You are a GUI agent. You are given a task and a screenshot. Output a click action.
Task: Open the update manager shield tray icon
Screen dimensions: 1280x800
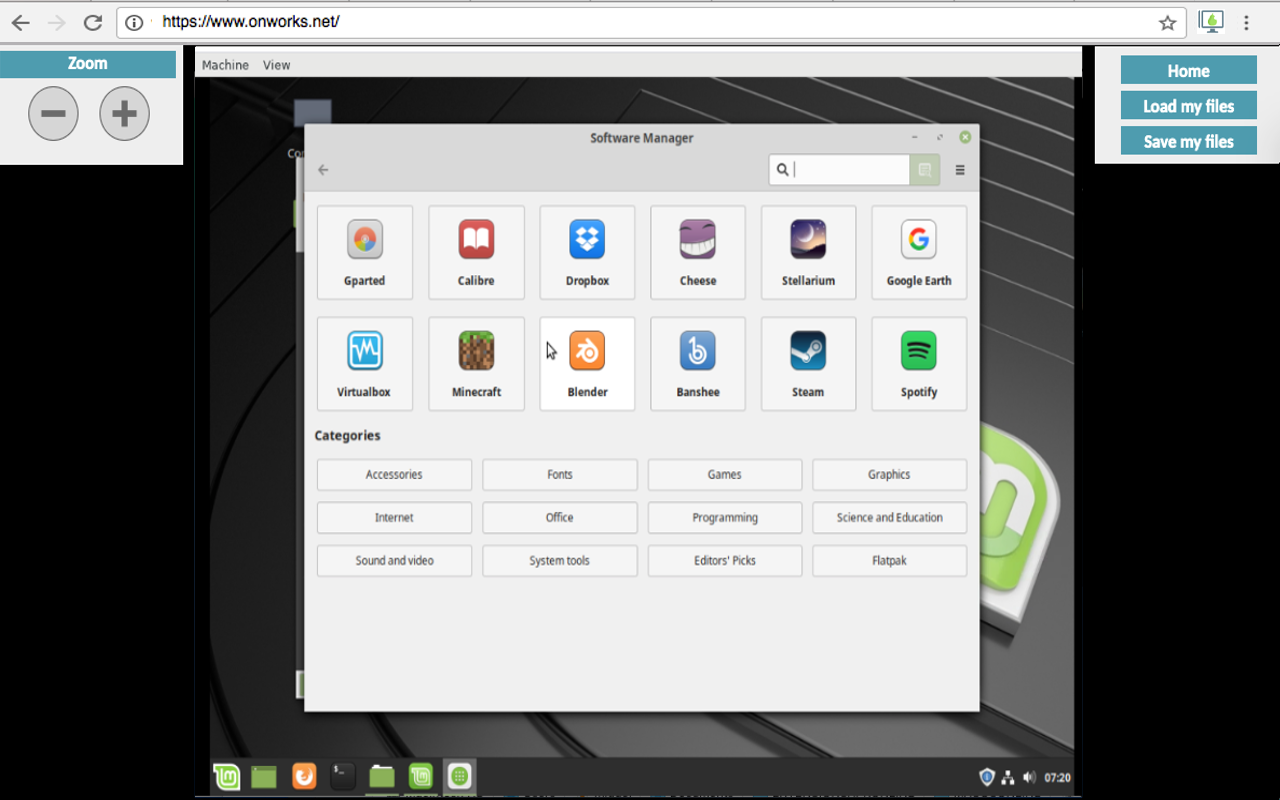987,777
